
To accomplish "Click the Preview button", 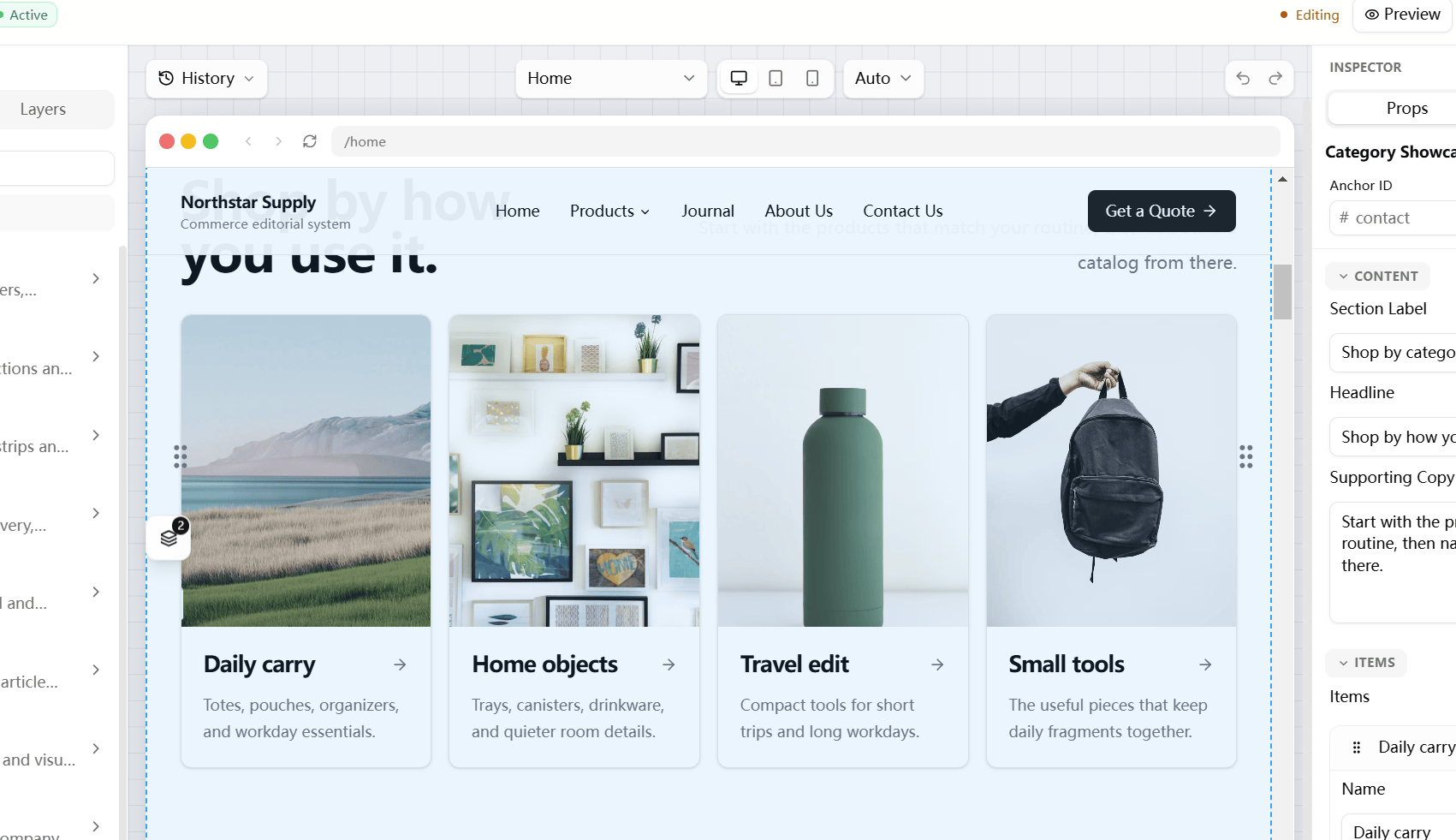I will (x=1403, y=15).
